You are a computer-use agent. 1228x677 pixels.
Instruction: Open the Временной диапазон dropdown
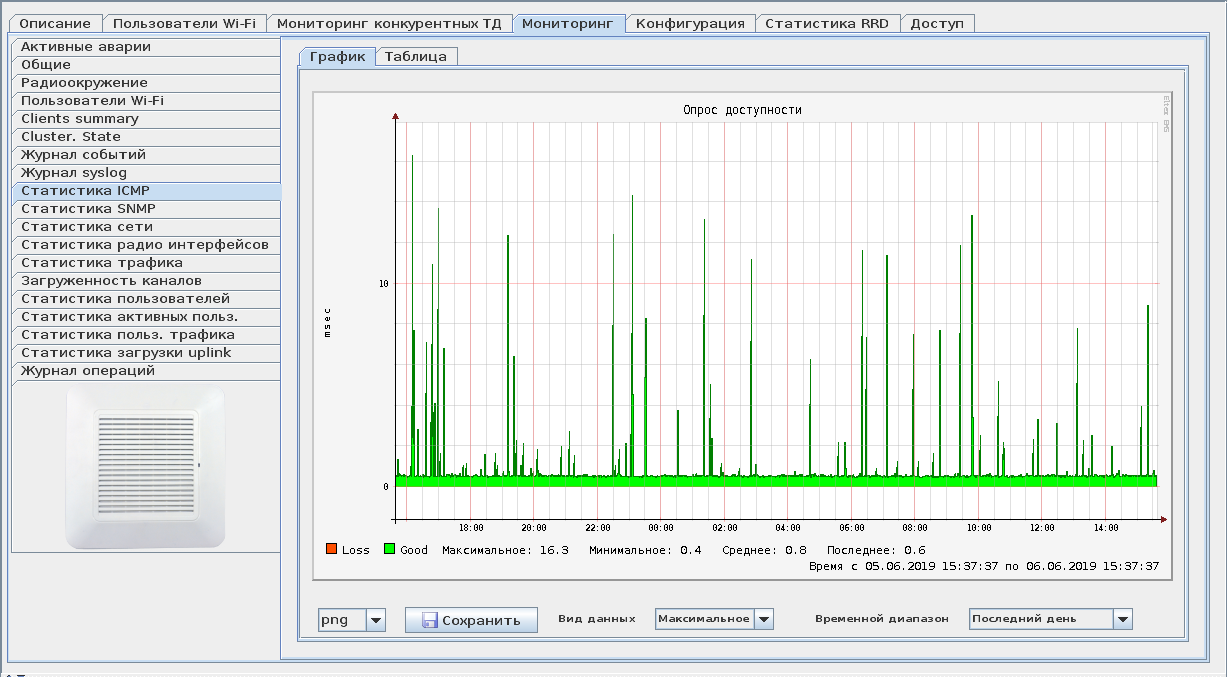[x=1123, y=620]
